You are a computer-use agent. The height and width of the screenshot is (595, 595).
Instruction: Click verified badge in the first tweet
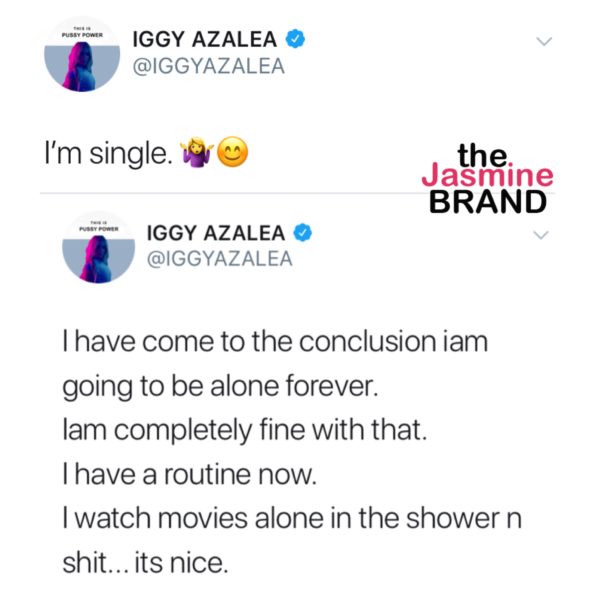click(x=295, y=39)
